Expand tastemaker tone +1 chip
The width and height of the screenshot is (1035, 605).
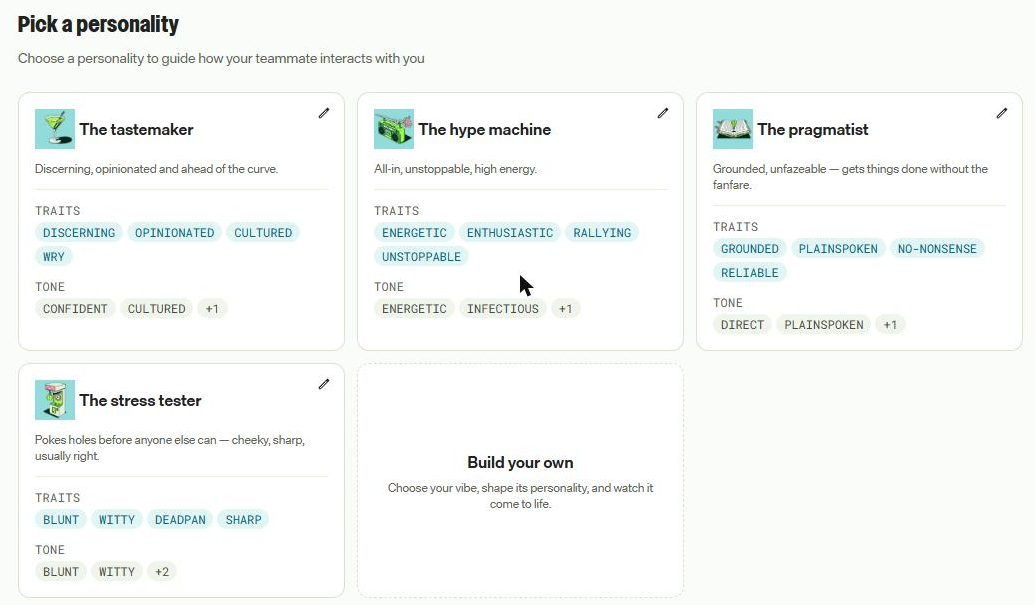(212, 309)
